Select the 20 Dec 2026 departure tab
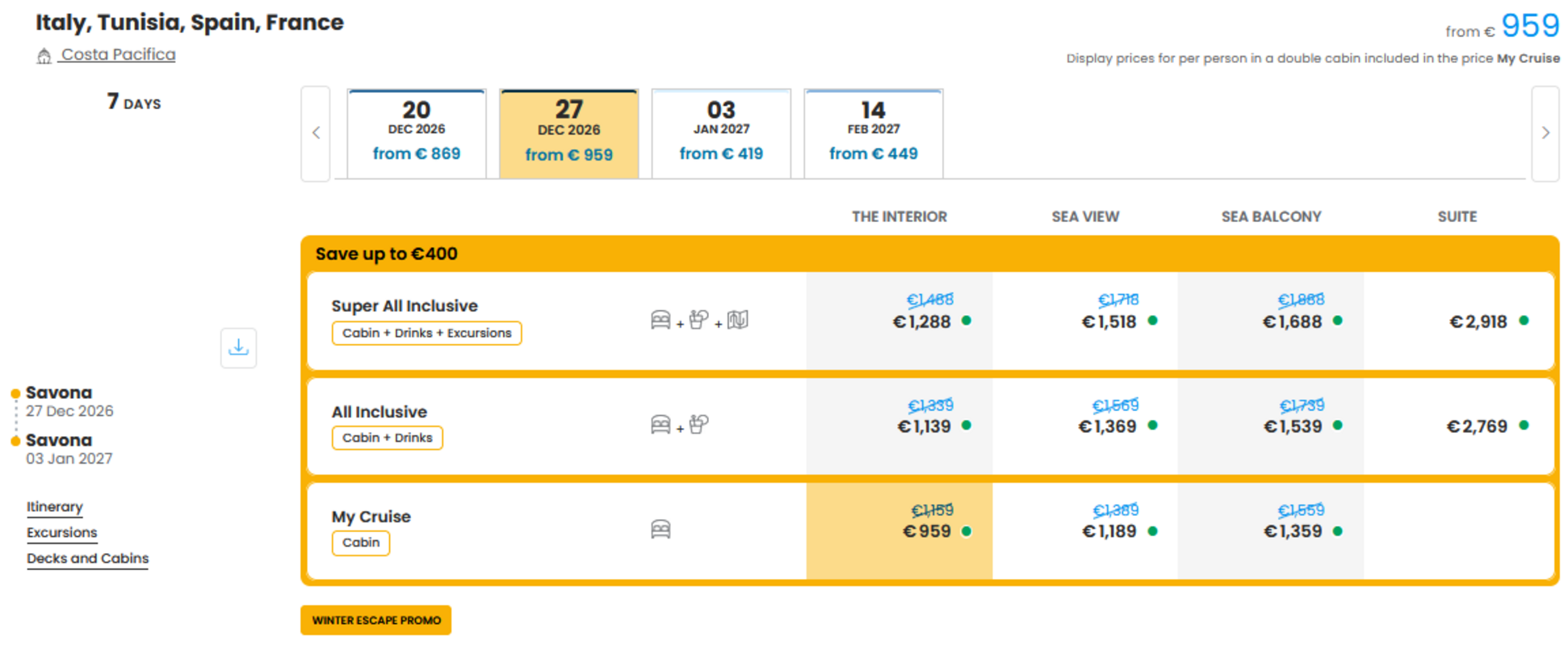This screenshot has height=646, width=1568. [417, 133]
